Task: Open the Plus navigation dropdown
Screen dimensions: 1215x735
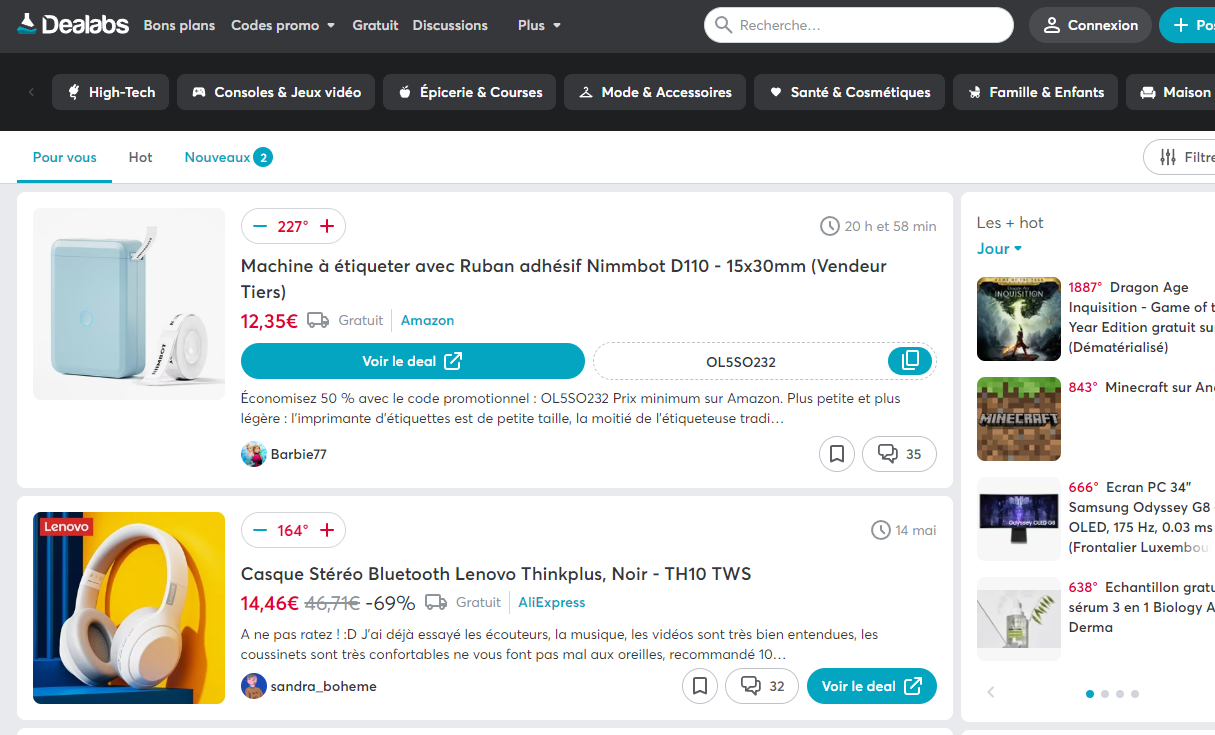Action: (538, 25)
